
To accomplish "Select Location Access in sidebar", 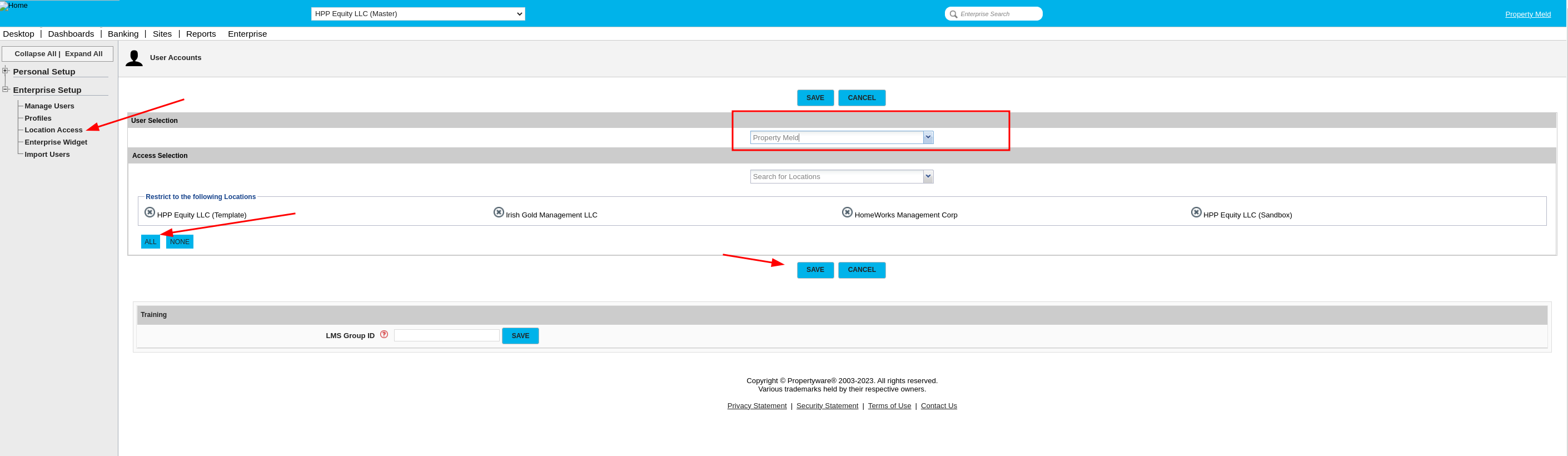I will [53, 130].
